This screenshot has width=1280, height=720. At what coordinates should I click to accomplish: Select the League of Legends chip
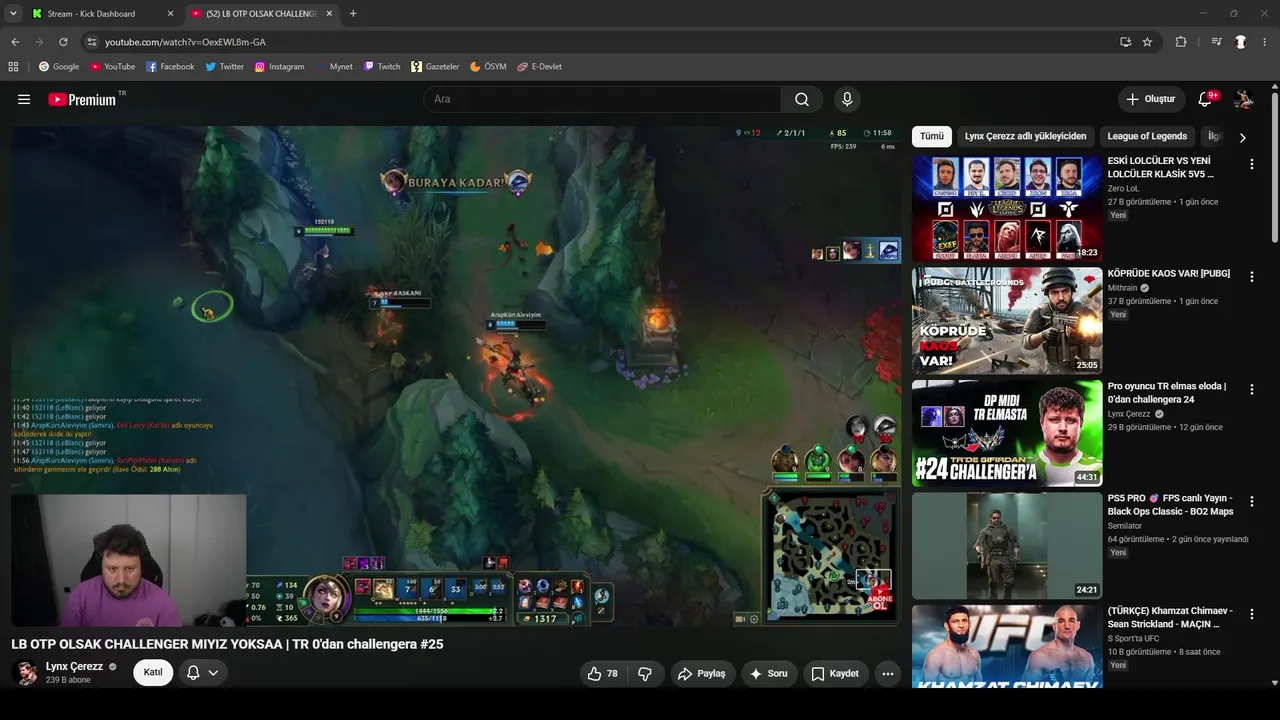coord(1147,136)
